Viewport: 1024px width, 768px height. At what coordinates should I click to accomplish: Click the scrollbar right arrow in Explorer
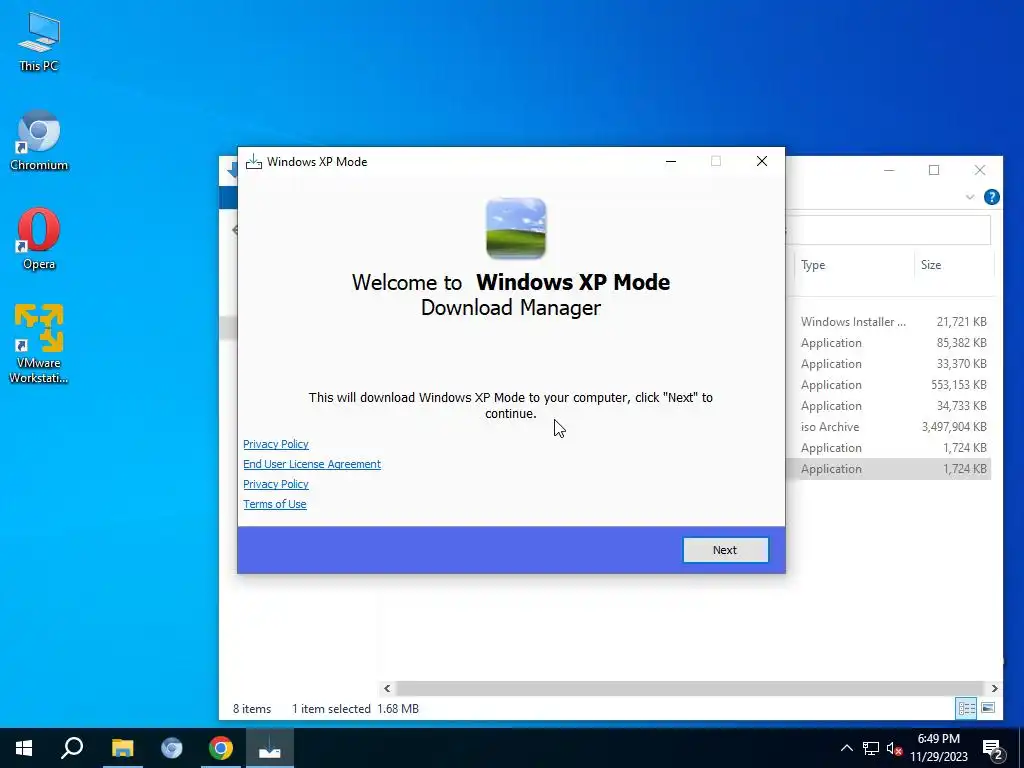coord(994,688)
